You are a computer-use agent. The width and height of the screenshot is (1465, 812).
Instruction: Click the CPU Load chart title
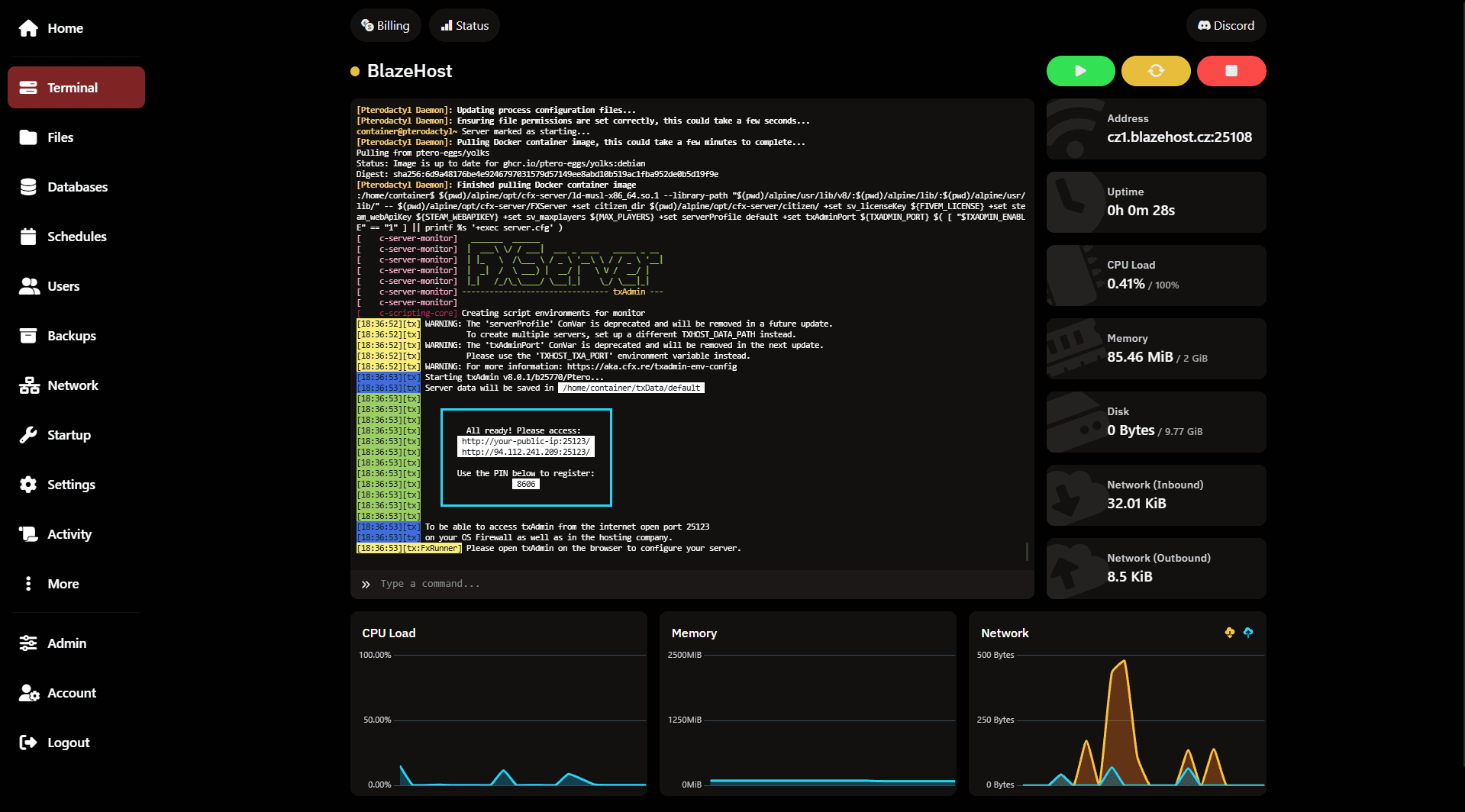coord(389,633)
